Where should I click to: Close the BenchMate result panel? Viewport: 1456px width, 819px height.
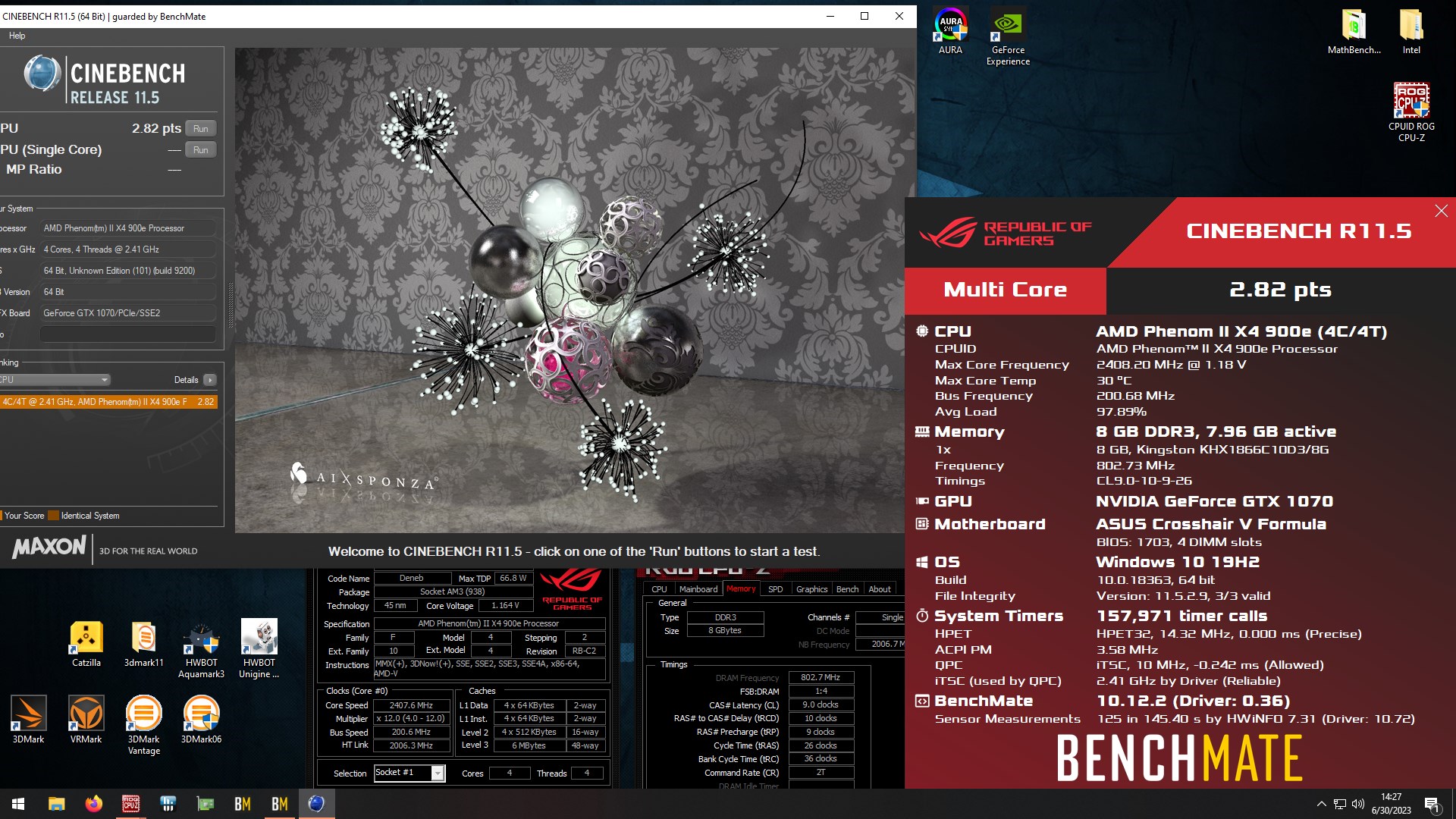coord(1442,211)
